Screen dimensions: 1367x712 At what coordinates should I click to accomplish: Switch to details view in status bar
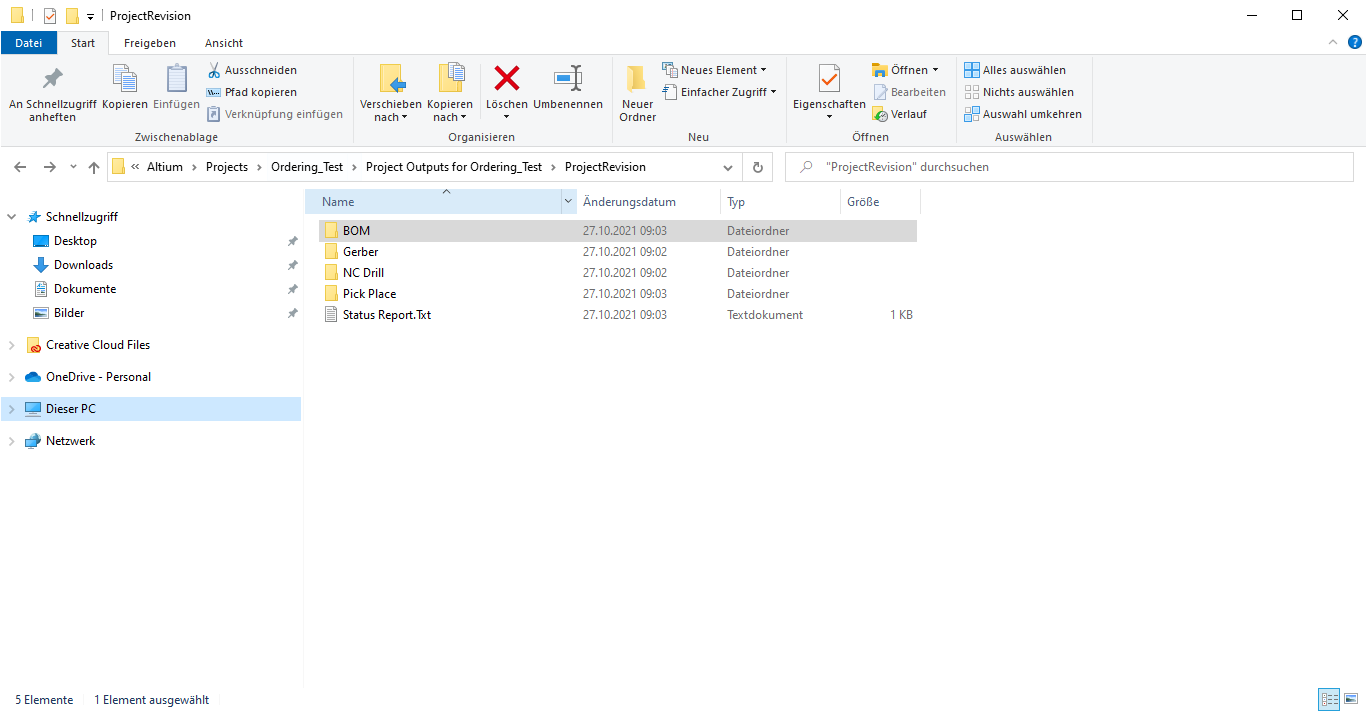(1329, 700)
